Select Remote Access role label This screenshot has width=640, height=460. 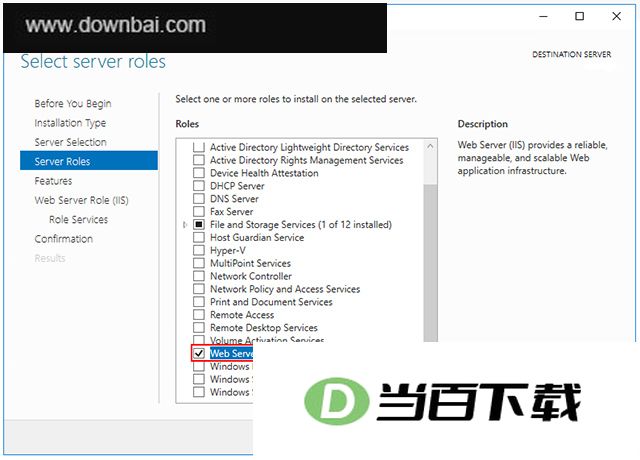point(242,315)
